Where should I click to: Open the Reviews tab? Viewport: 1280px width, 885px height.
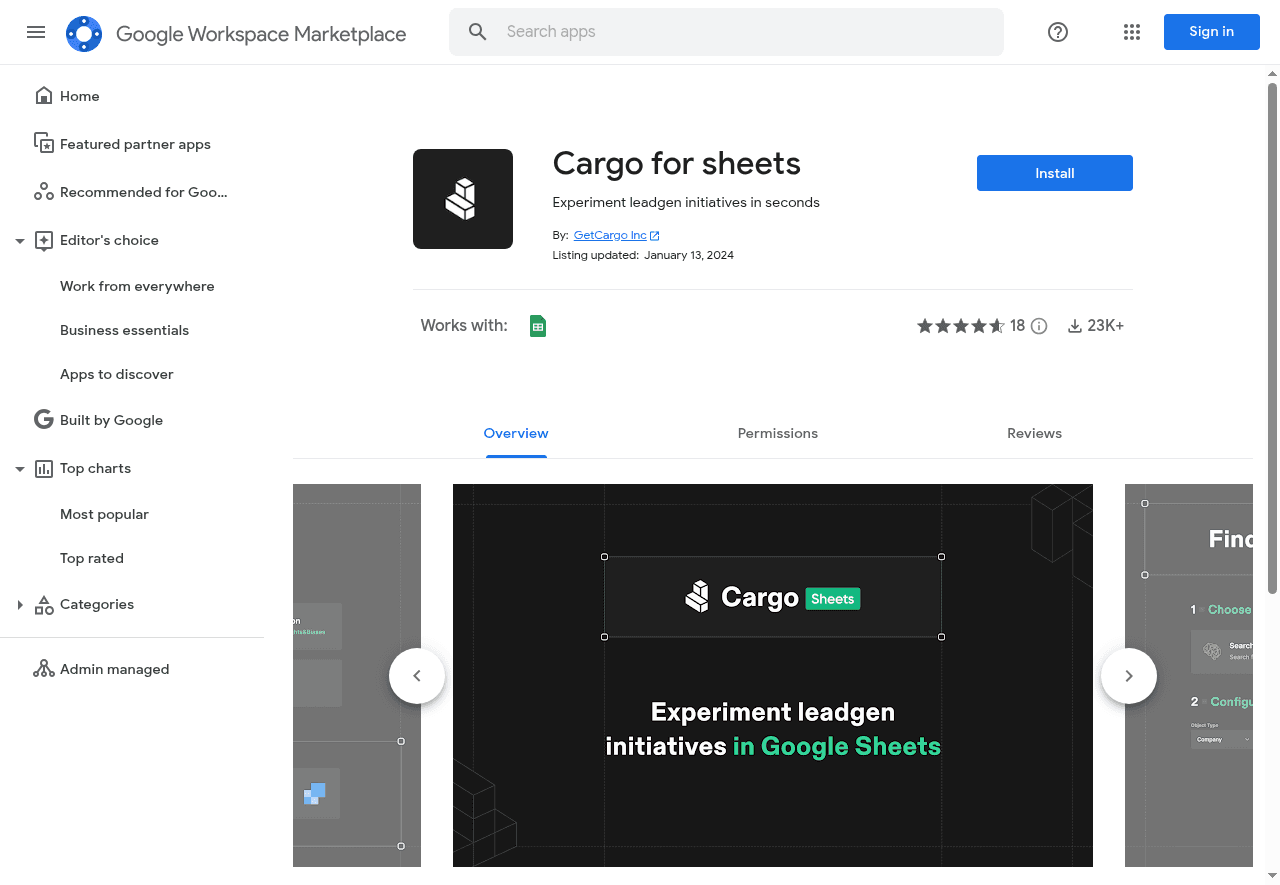click(x=1034, y=433)
